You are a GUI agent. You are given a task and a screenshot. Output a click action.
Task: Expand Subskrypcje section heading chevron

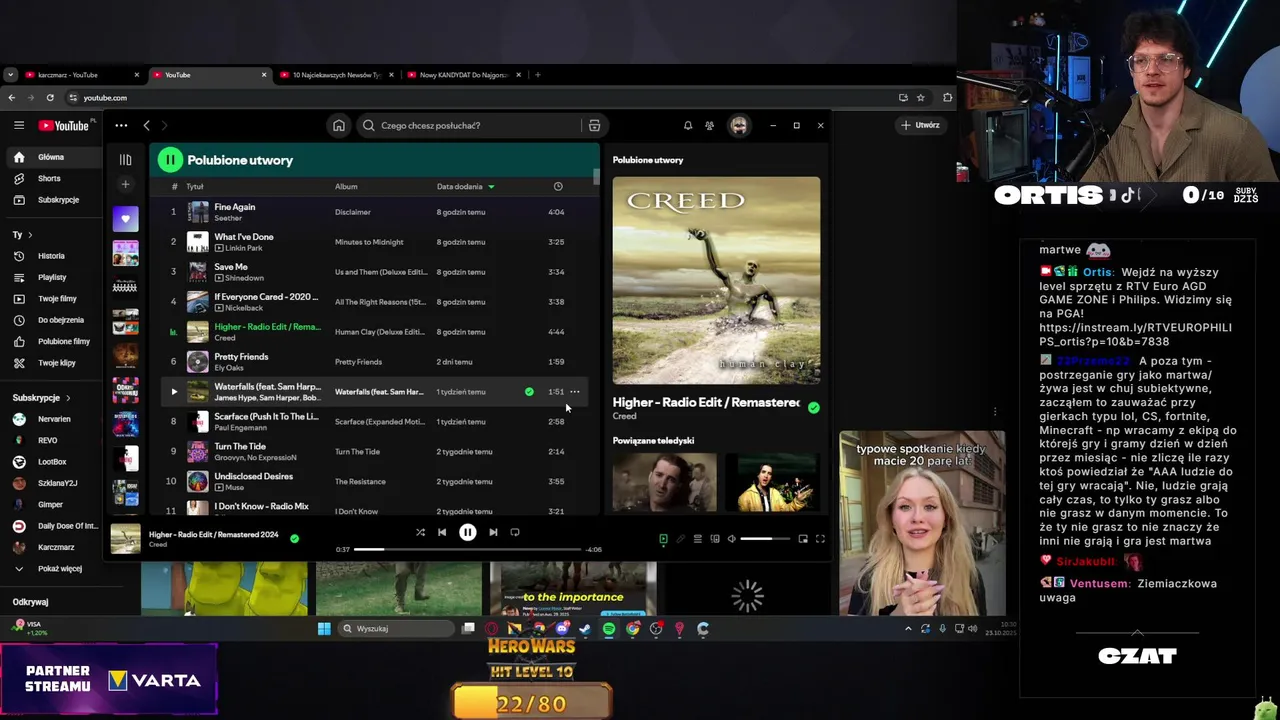point(68,398)
